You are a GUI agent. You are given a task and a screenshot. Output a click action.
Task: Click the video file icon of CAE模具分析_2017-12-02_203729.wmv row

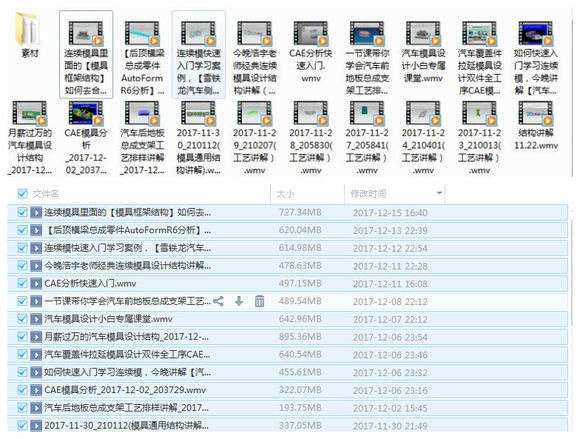coord(36,390)
